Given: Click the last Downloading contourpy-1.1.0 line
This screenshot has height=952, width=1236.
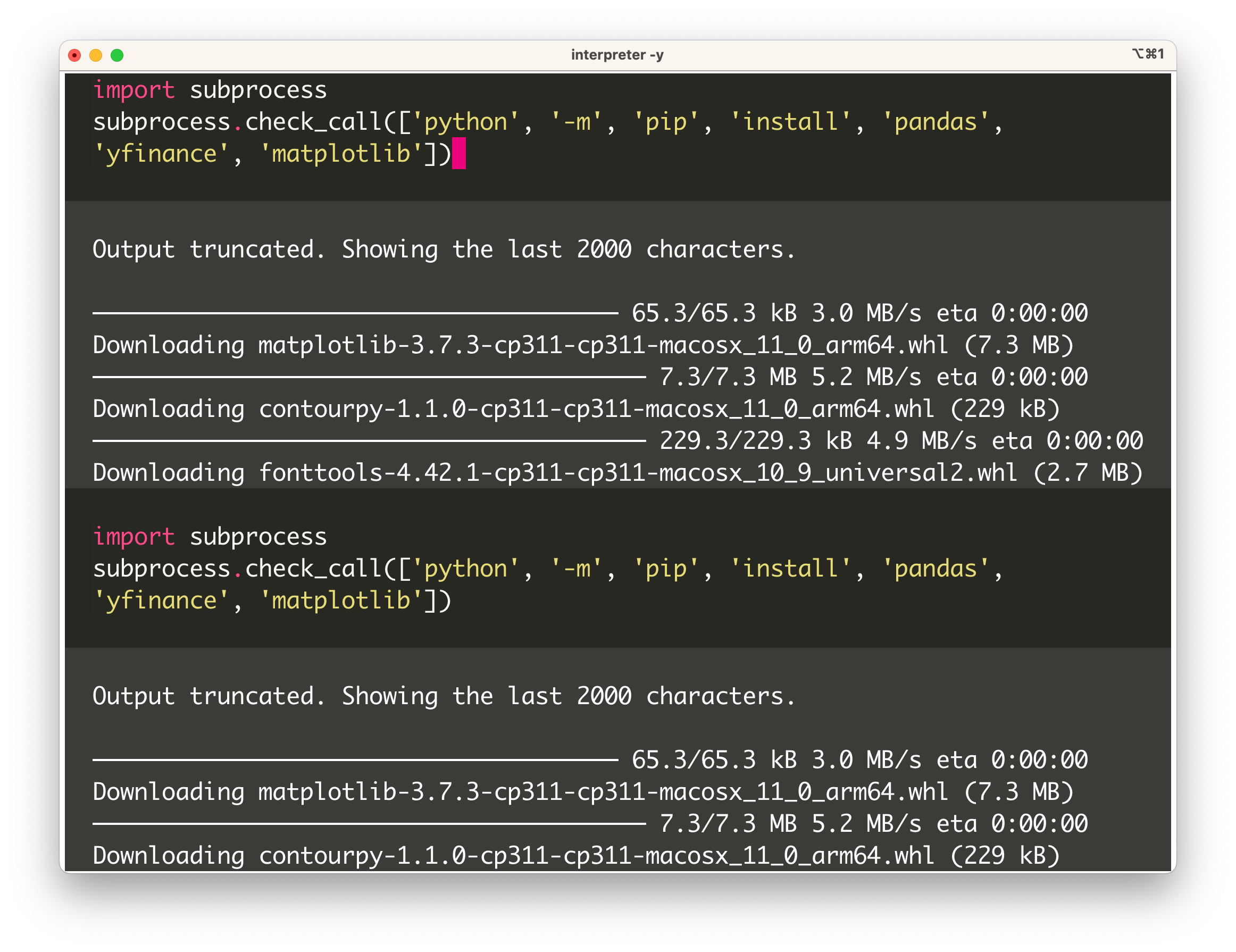Looking at the screenshot, I should [576, 855].
